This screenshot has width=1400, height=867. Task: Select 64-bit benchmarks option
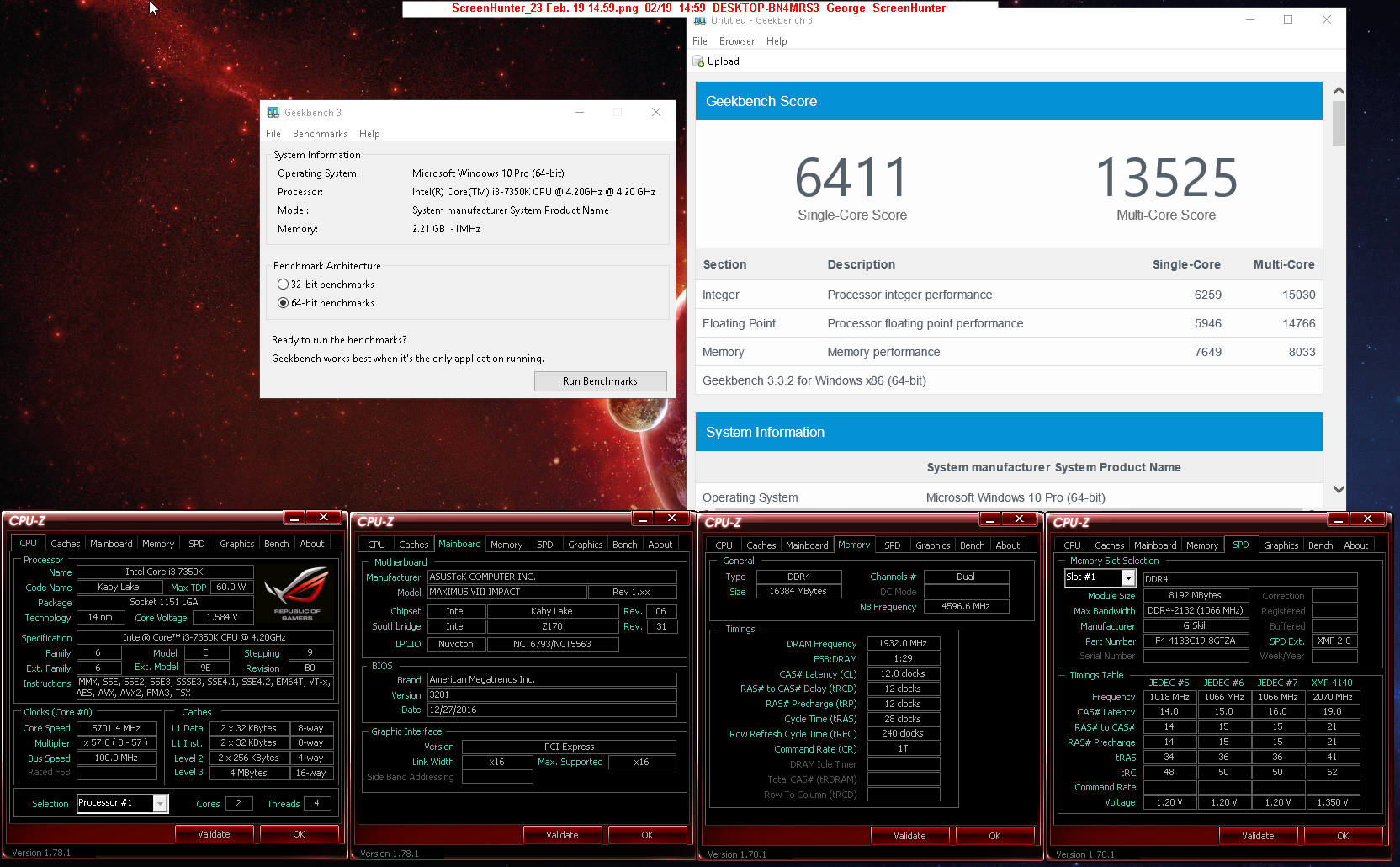(326, 303)
